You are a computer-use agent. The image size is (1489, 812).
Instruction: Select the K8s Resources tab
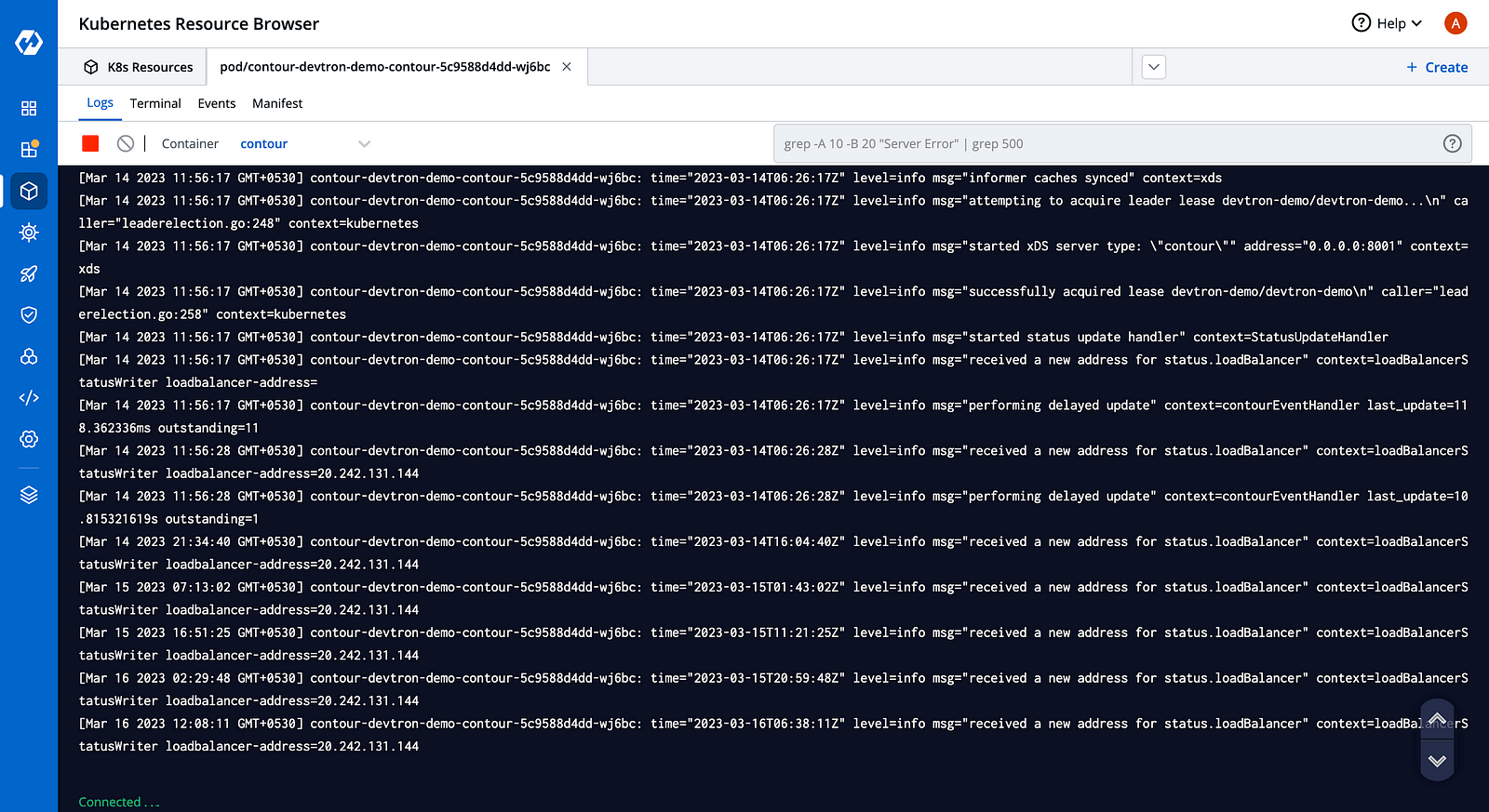(139, 67)
